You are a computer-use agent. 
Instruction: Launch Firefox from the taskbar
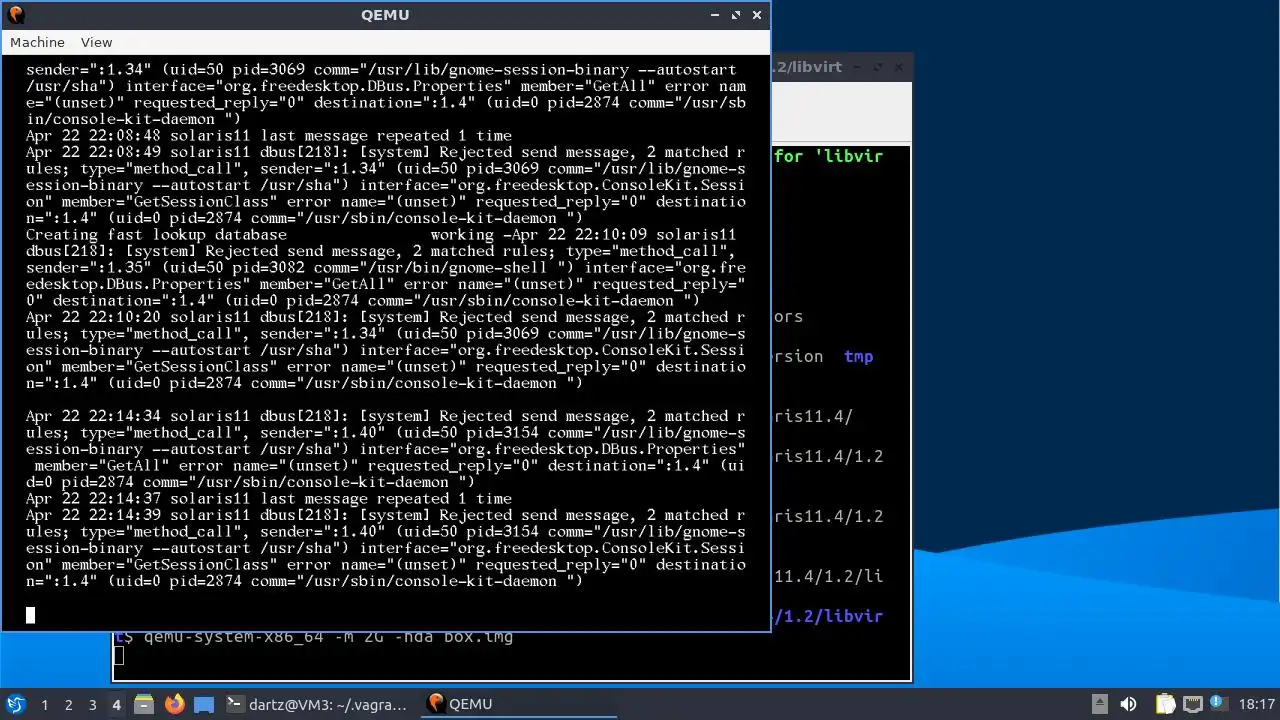tap(174, 704)
